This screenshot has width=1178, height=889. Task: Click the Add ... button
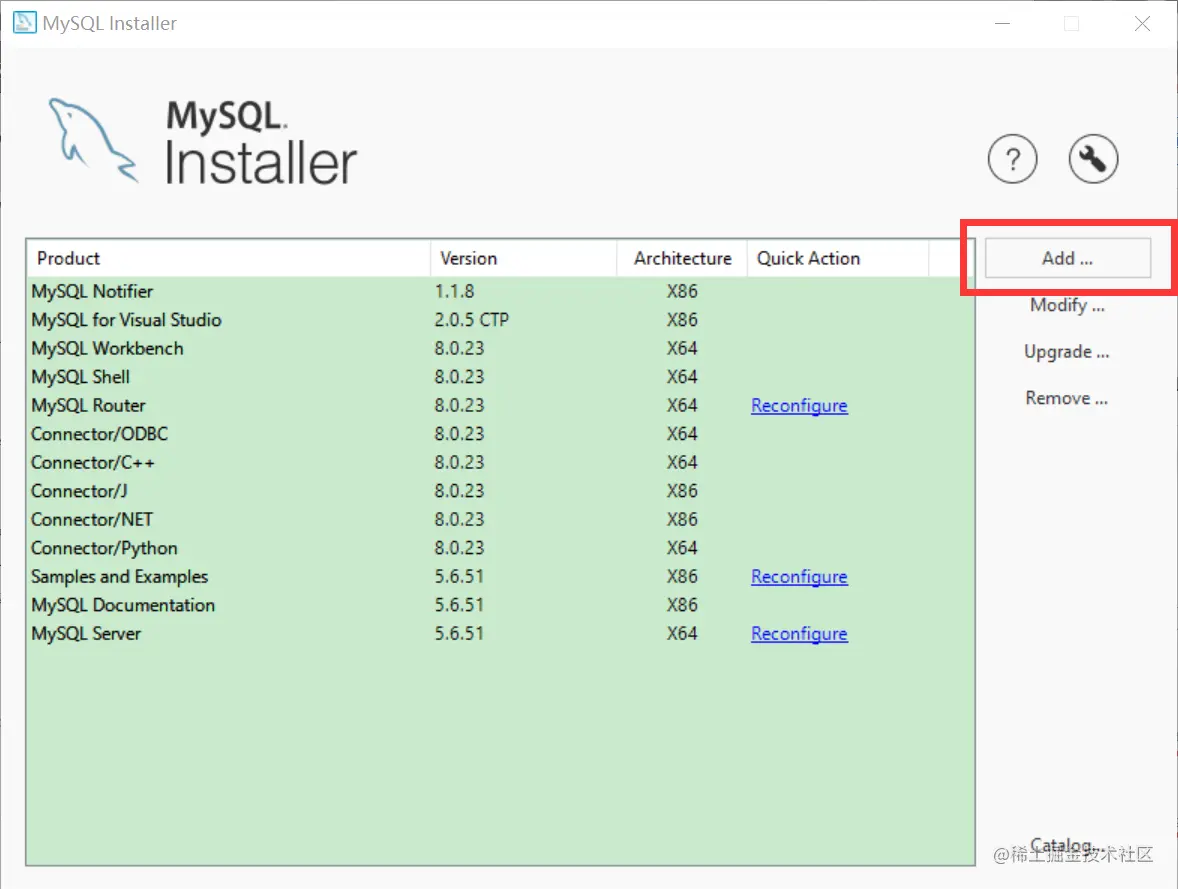click(x=1068, y=259)
